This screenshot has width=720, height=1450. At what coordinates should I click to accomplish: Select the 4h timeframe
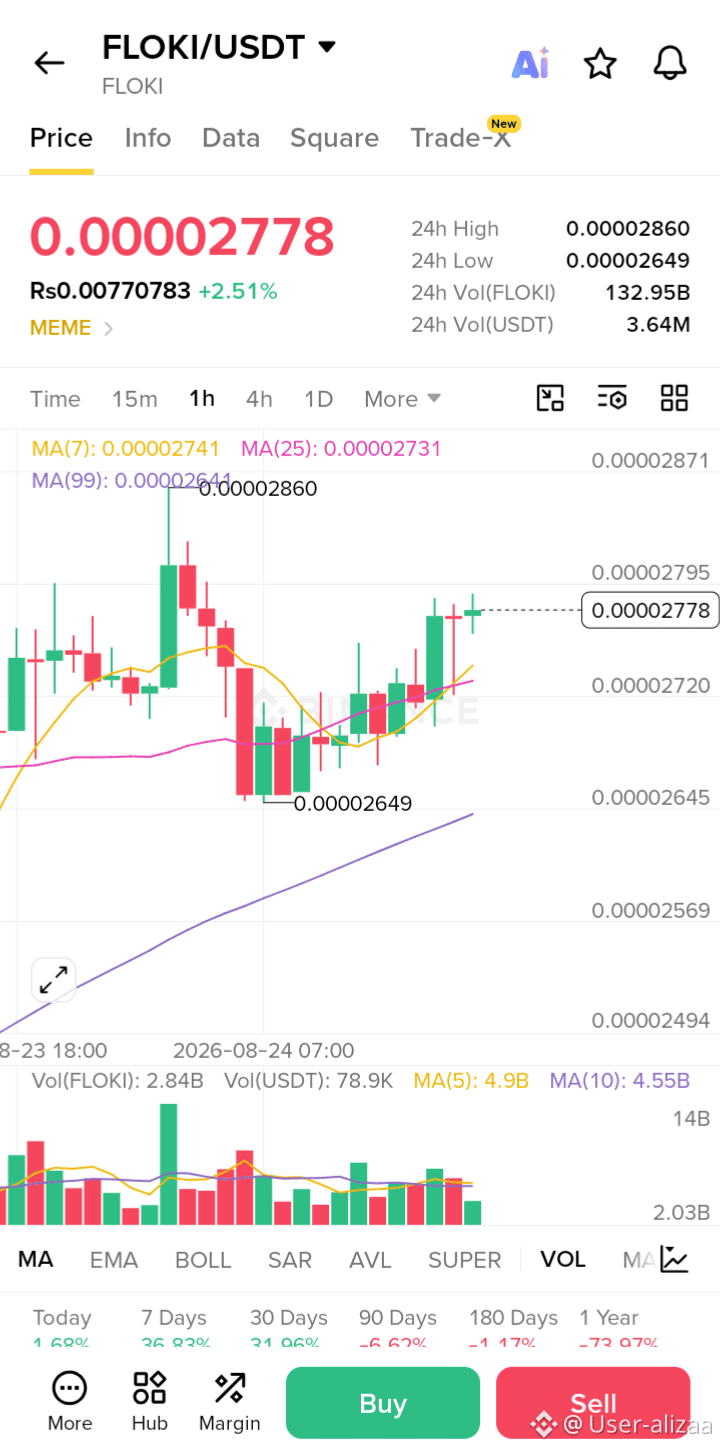[x=259, y=399]
